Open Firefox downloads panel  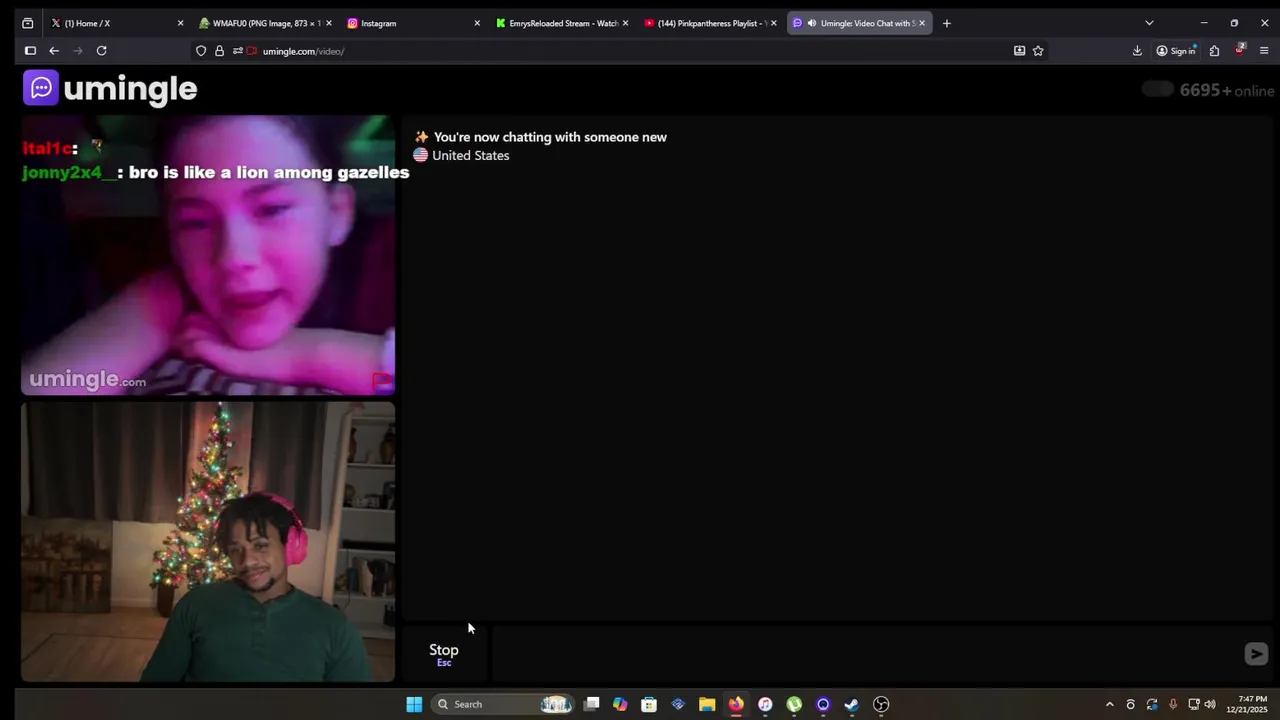pos(1137,51)
